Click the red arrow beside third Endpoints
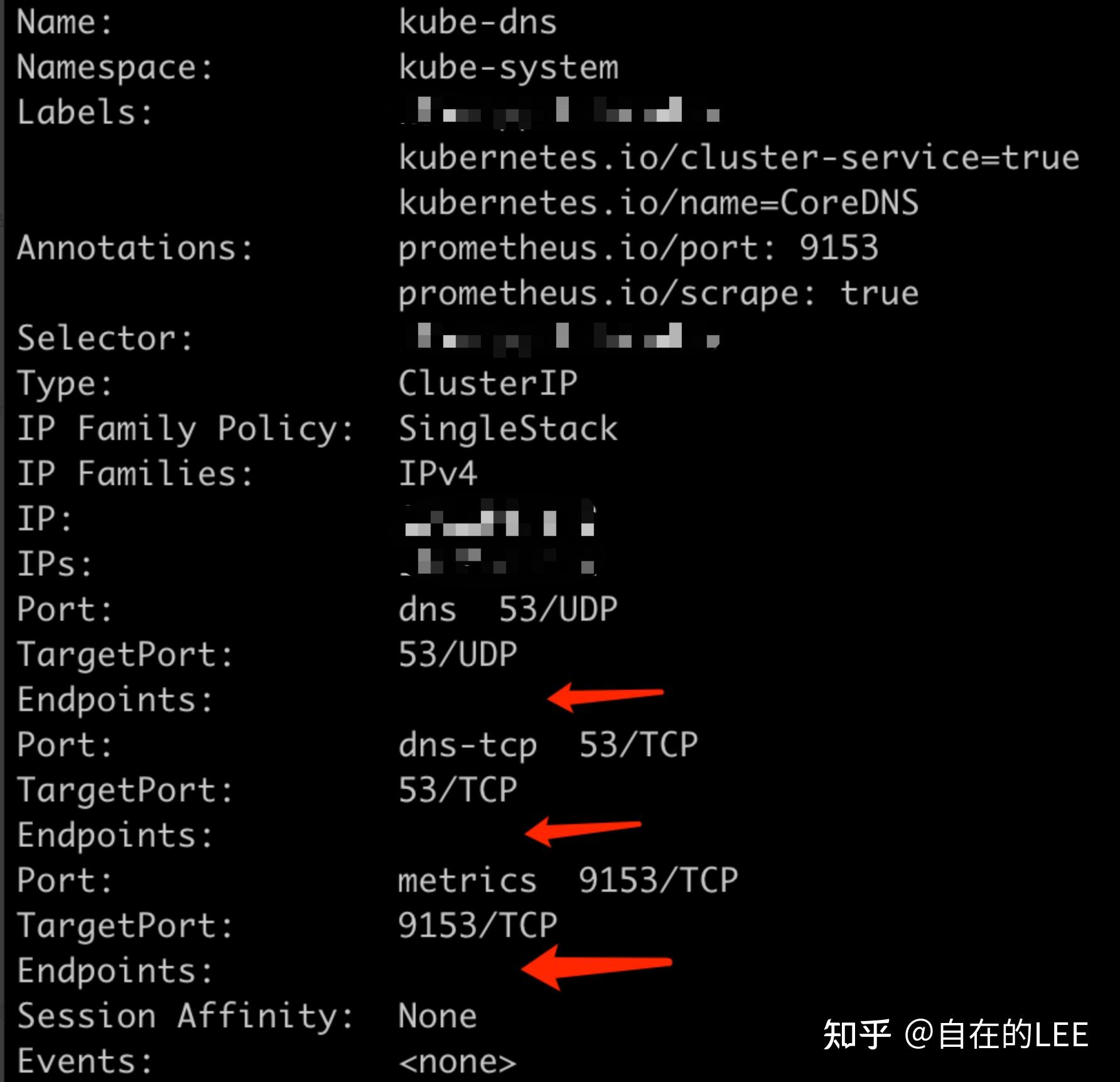This screenshot has height=1082, width=1120. pyautogui.click(x=596, y=967)
